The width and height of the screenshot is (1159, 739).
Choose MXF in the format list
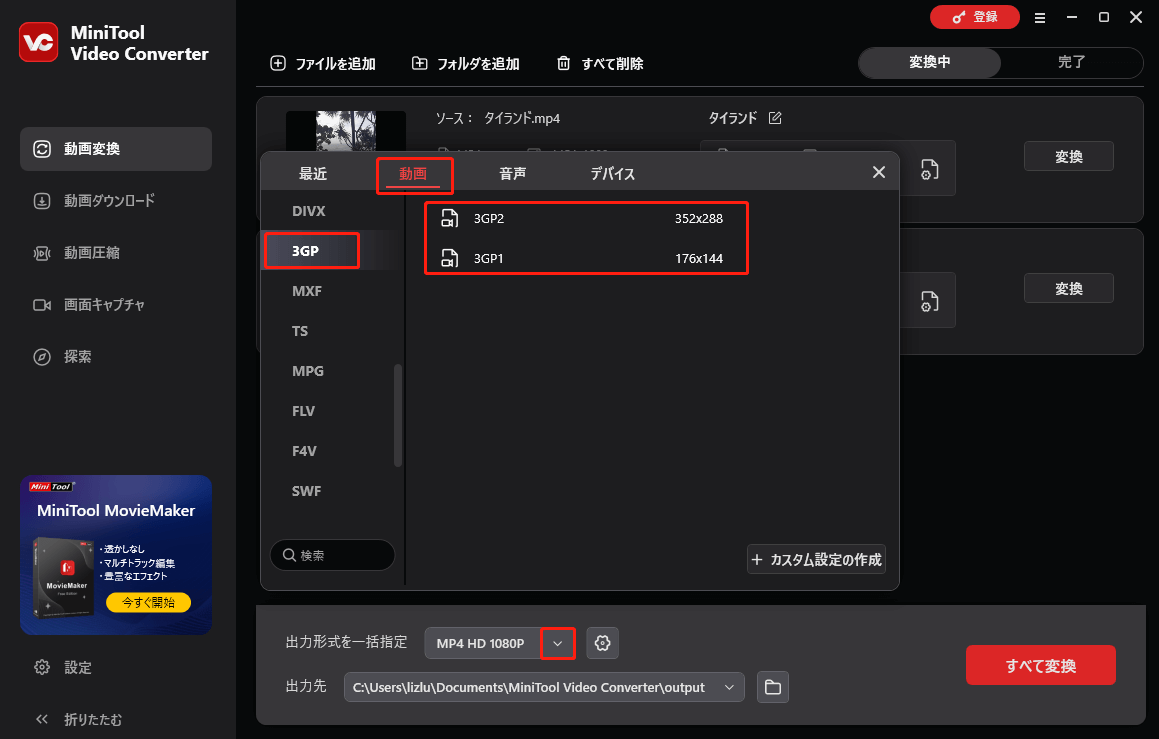(x=333, y=290)
